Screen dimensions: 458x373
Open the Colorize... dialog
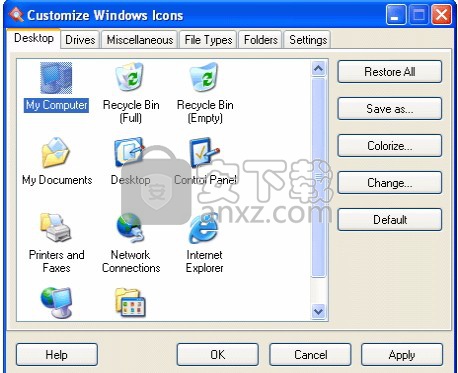point(390,146)
